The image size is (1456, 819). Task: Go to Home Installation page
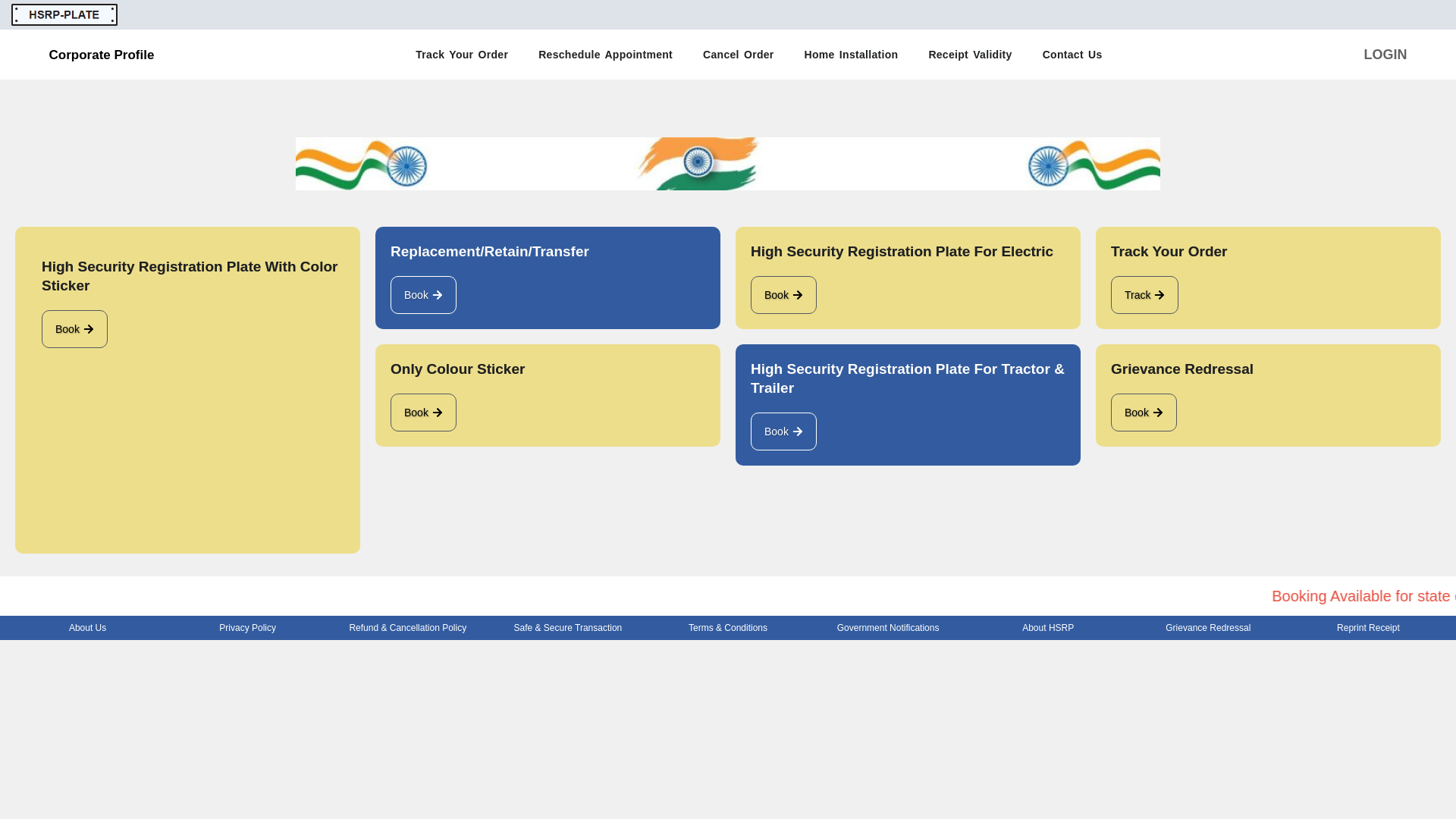tap(851, 55)
